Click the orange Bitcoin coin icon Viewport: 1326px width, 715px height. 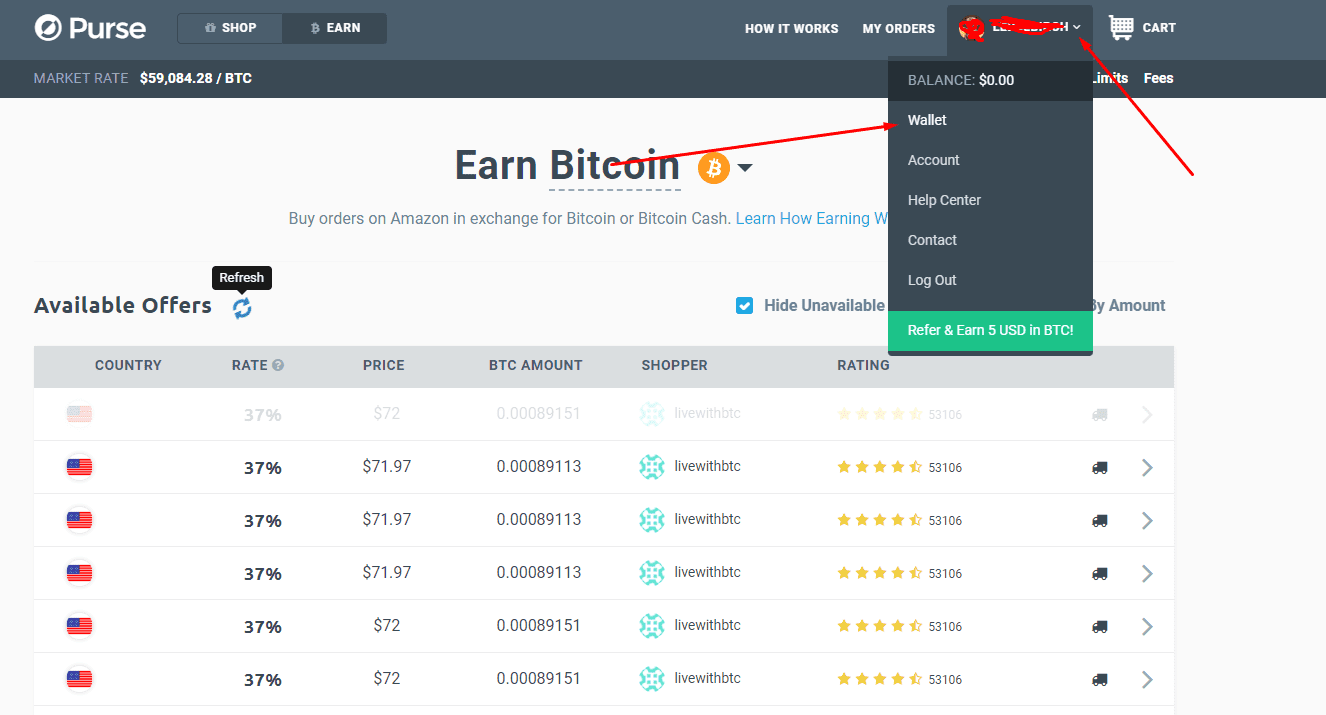click(x=714, y=167)
